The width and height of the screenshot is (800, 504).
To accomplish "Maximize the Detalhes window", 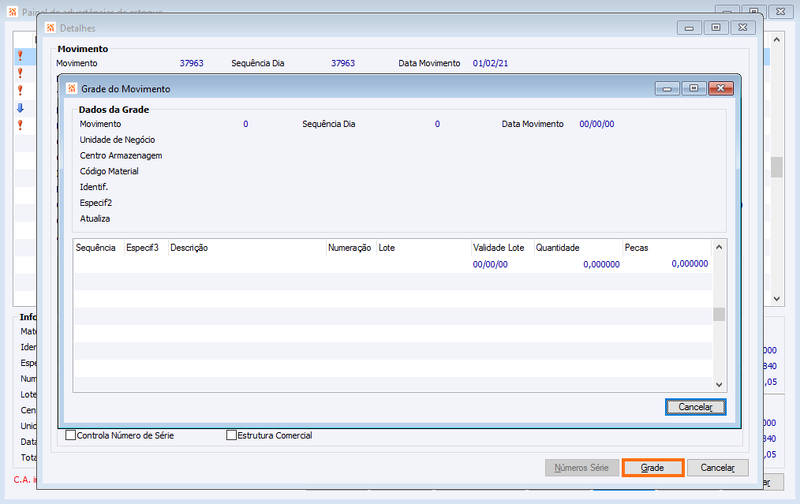I will (716, 28).
